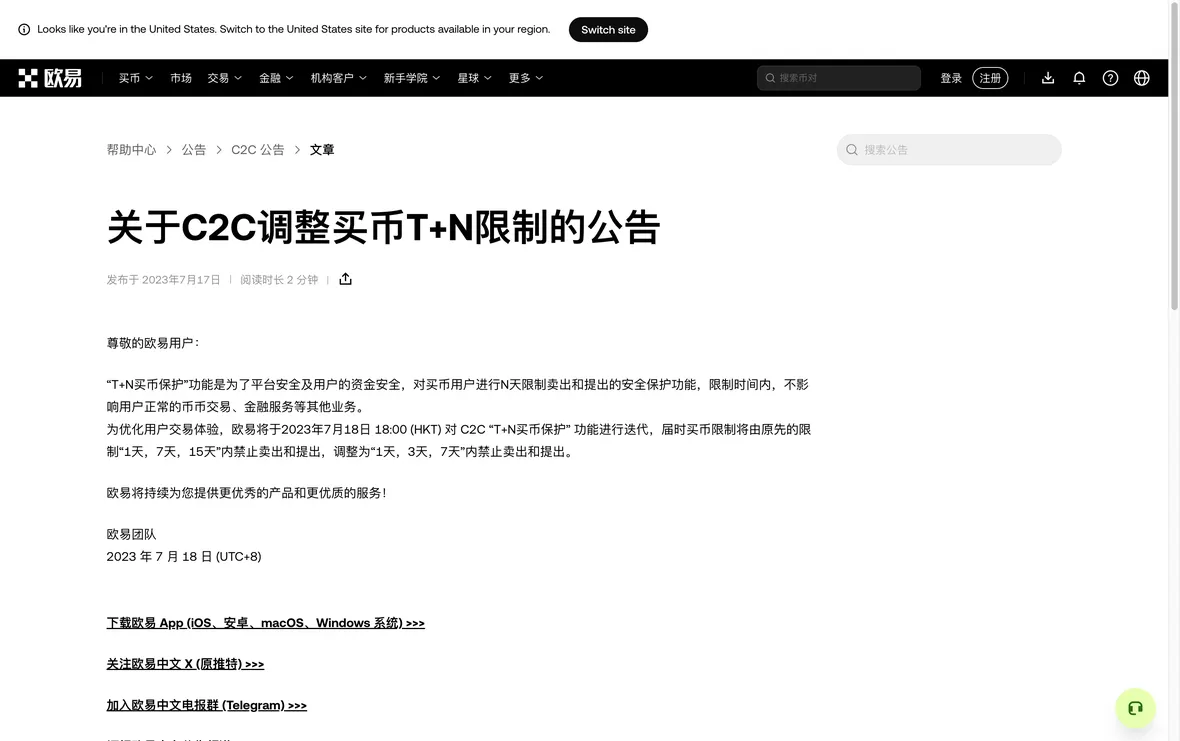Image resolution: width=1180 pixels, height=741 pixels.
Task: Expand the 机构客户 dropdown menu
Action: 339,78
